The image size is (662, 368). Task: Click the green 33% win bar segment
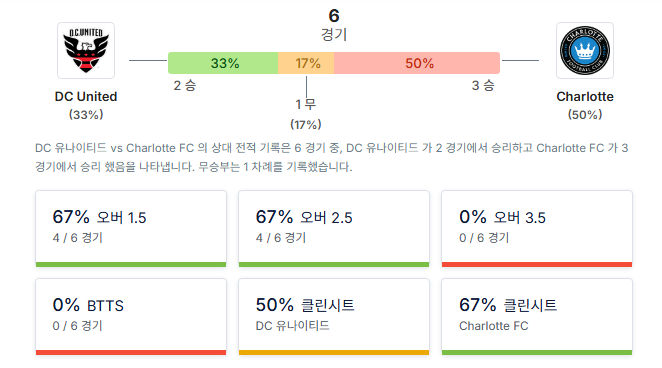(223, 63)
